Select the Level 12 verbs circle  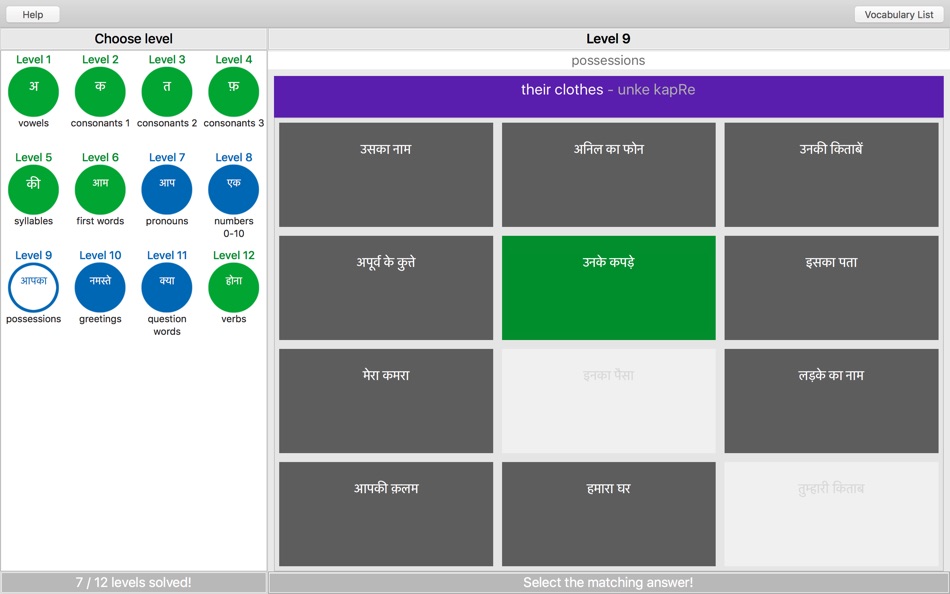click(x=234, y=288)
